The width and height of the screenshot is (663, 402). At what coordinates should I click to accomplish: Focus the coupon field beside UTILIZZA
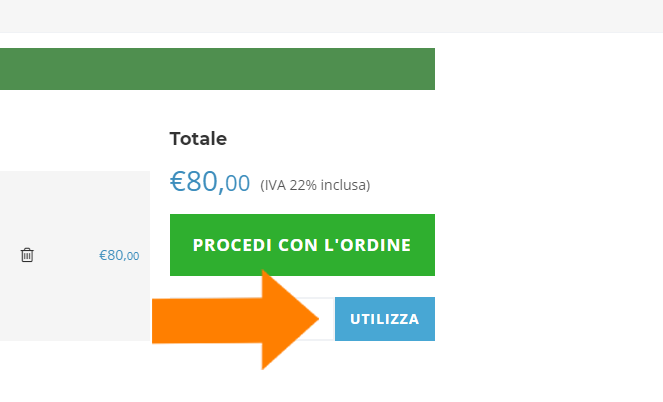tap(327, 319)
